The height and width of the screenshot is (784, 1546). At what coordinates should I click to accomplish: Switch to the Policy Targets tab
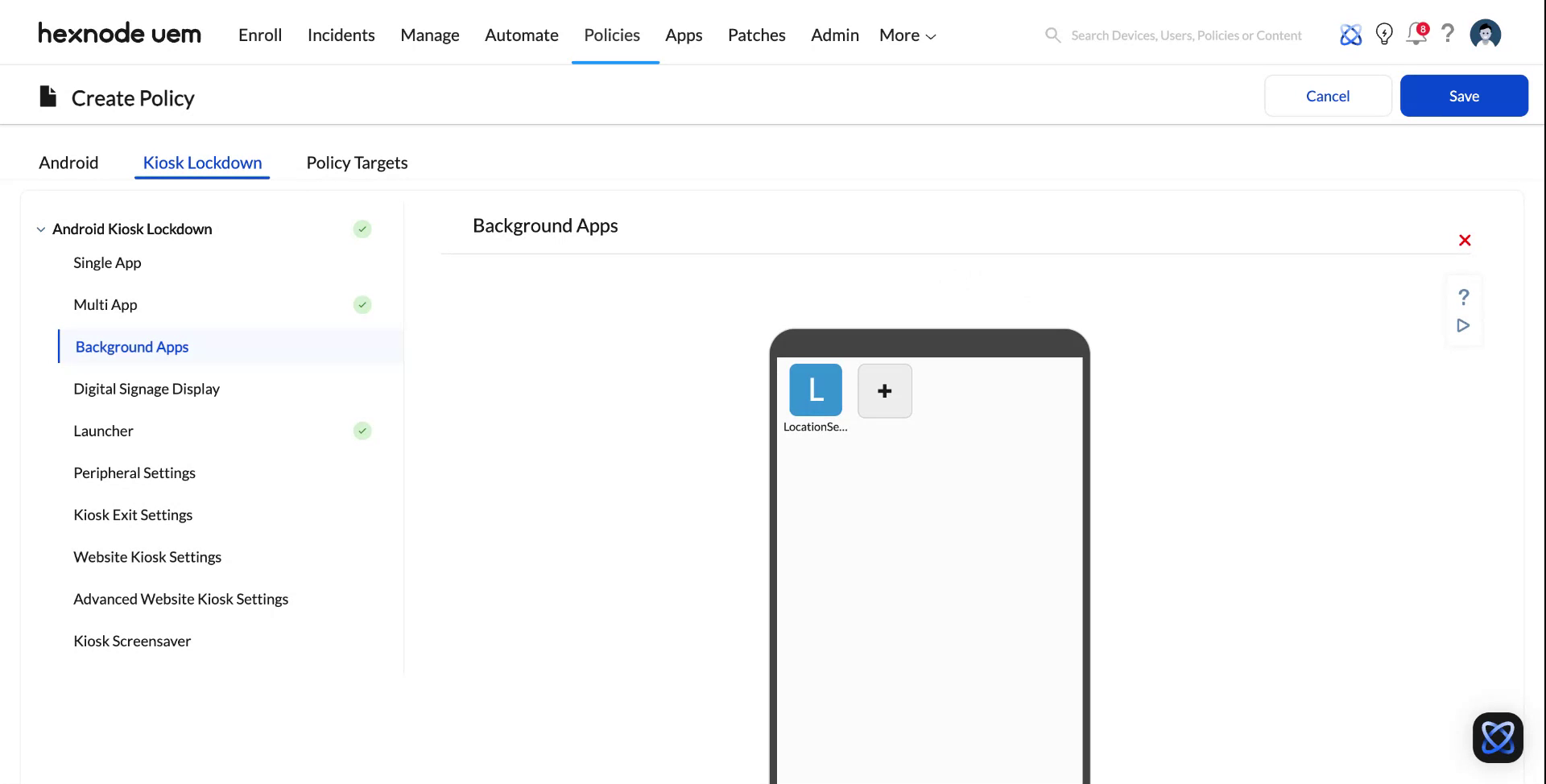[357, 163]
